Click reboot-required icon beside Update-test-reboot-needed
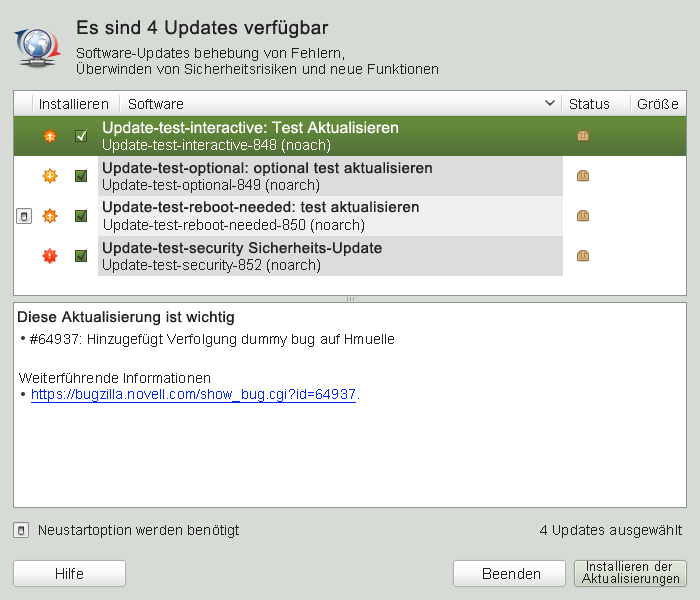The image size is (700, 600). [24, 217]
